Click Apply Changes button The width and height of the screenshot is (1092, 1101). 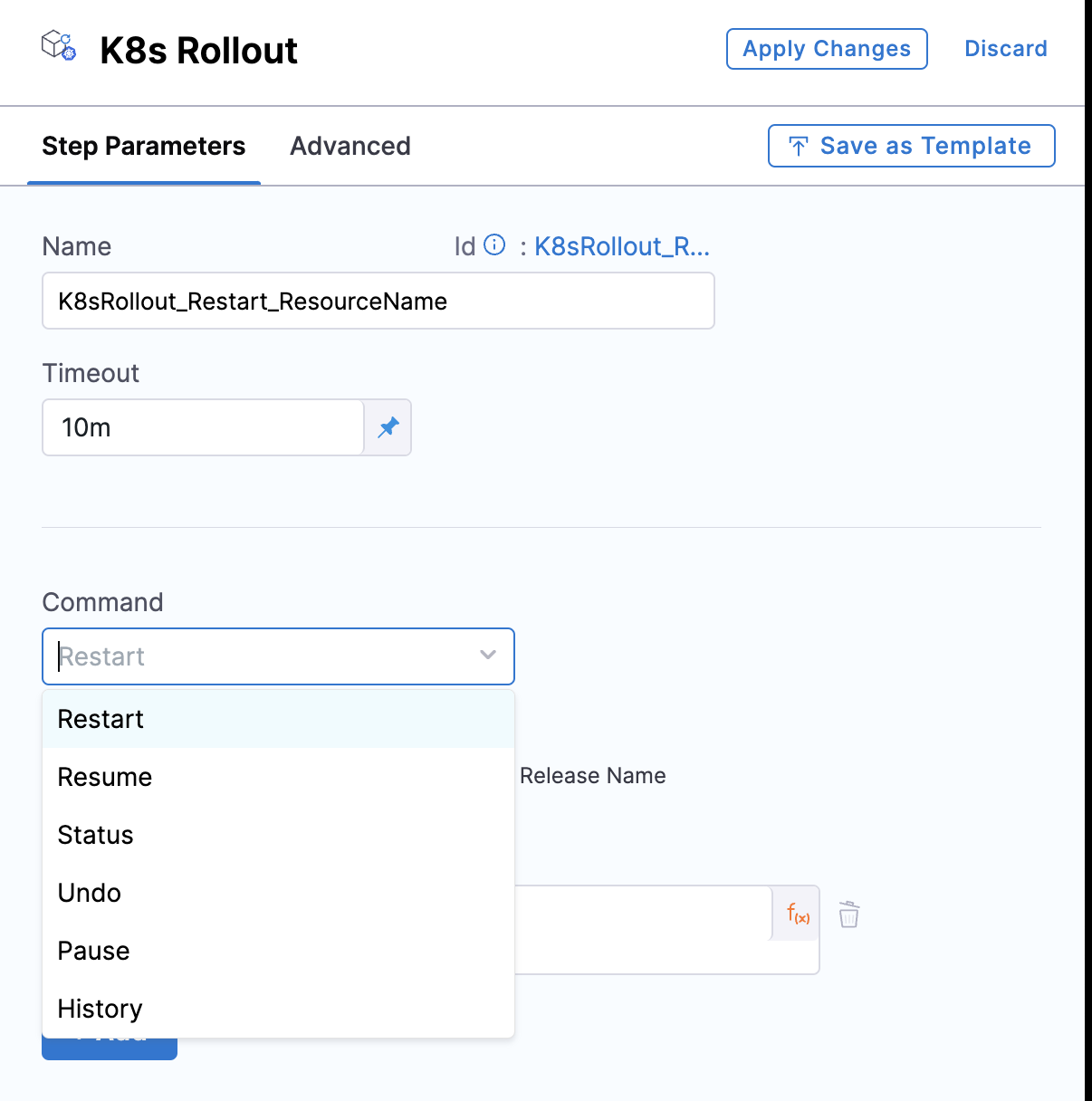[826, 49]
